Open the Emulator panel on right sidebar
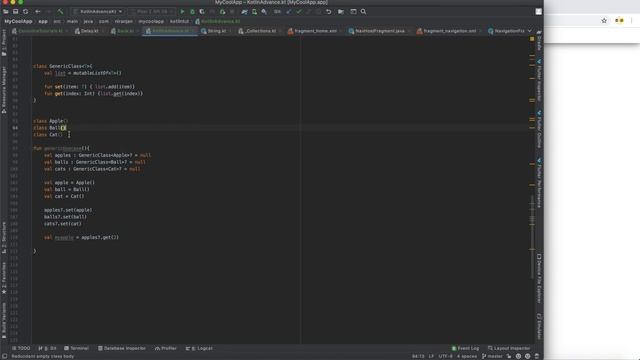The image size is (640, 360). pos(539,326)
